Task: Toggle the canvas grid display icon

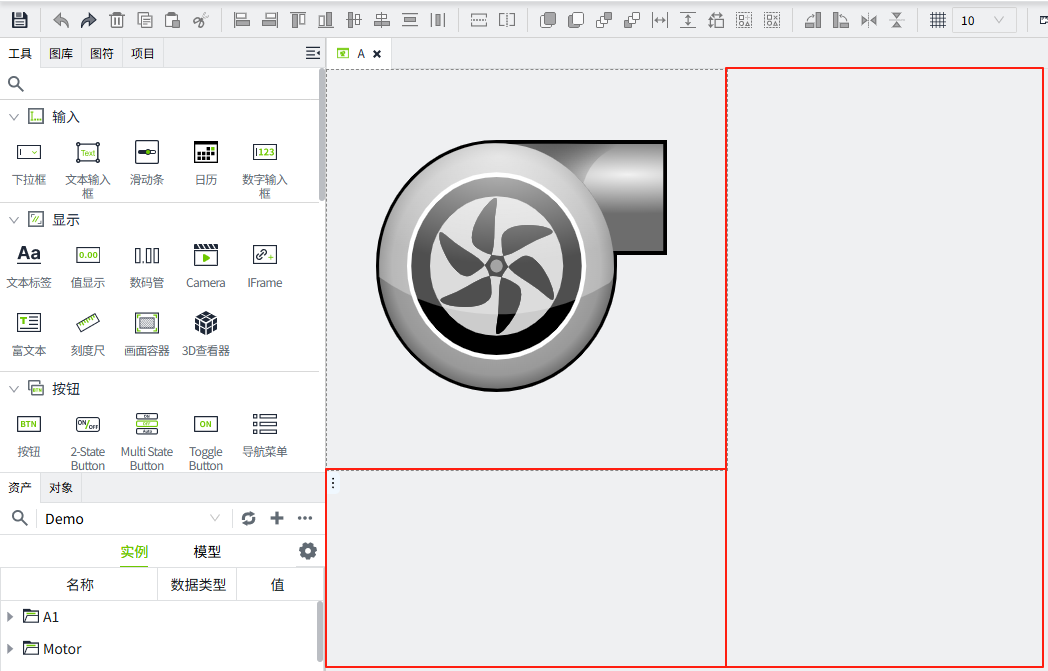Action: tap(937, 20)
